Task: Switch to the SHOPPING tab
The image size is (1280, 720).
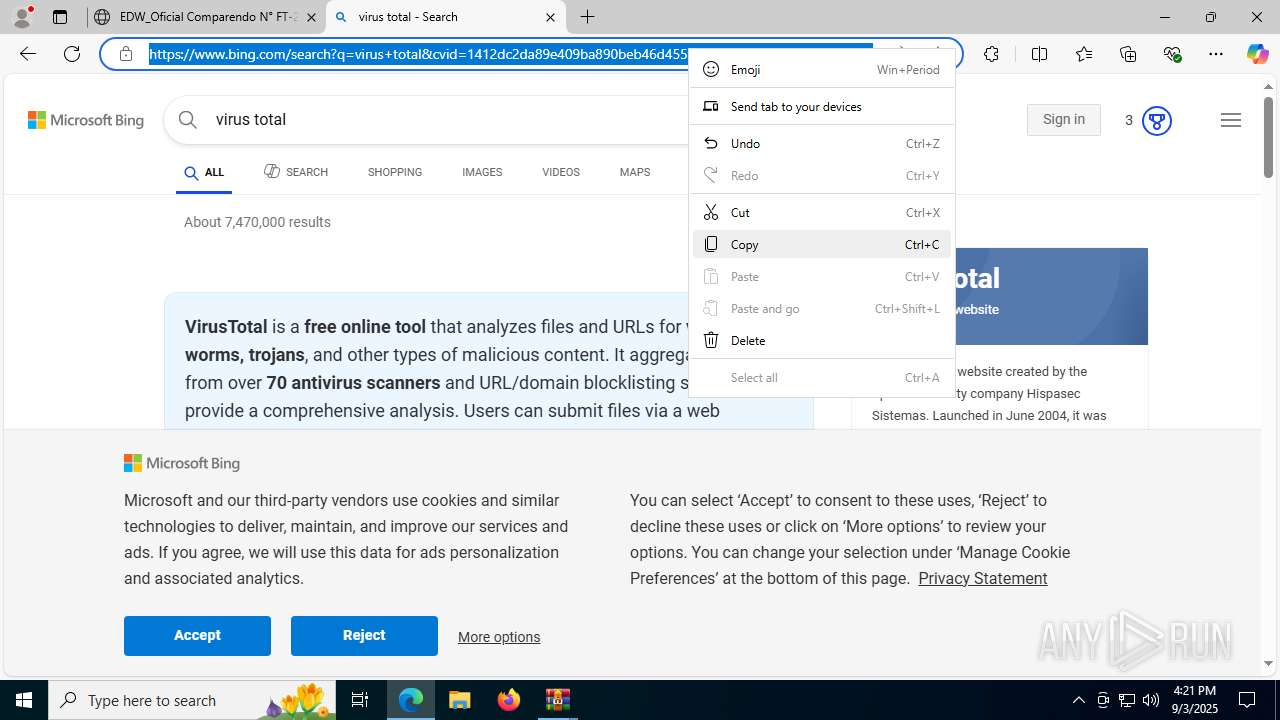Action: tap(395, 172)
